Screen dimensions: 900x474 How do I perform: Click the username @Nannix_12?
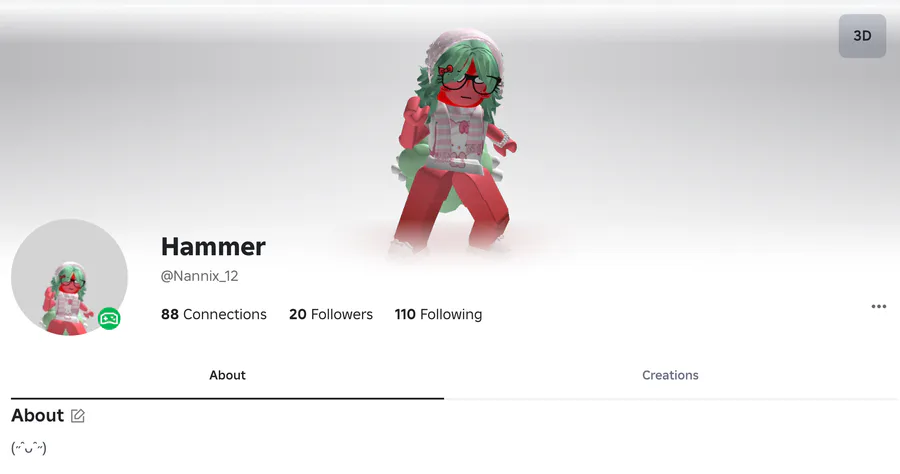[x=199, y=276]
